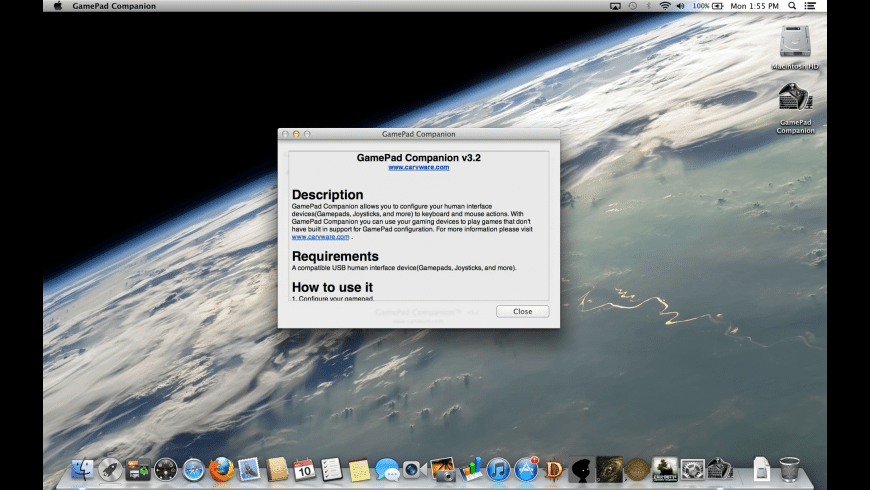Open the Apple menu
This screenshot has height=490, width=870.
click(x=57, y=6)
